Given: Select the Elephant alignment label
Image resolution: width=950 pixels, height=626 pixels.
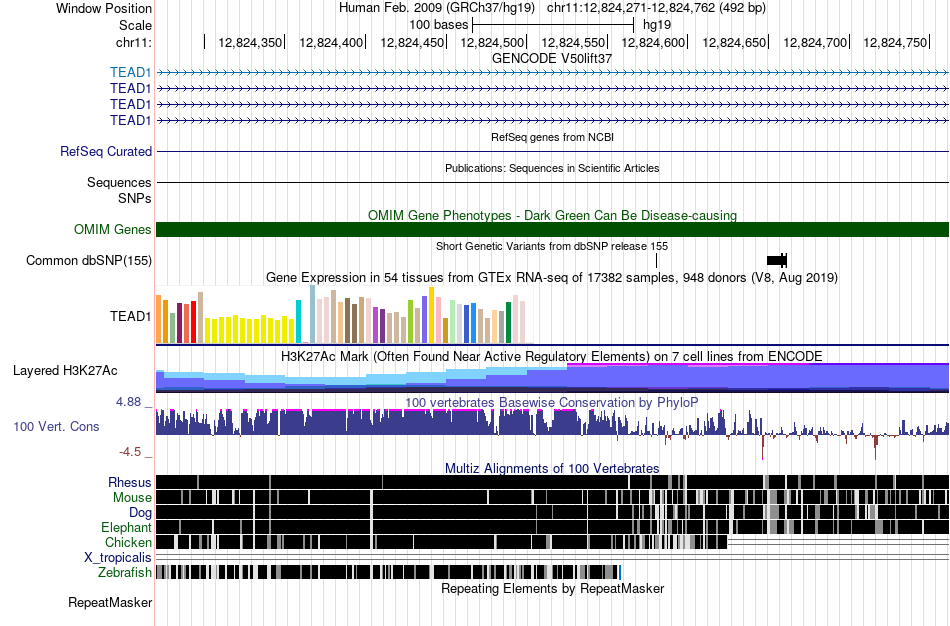Looking at the screenshot, I should click(126, 528).
